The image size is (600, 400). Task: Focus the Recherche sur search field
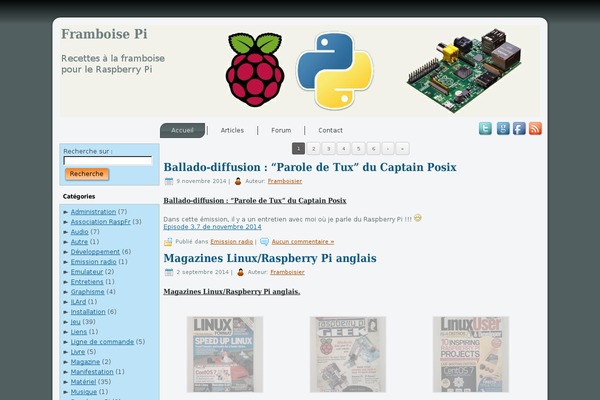(108, 160)
